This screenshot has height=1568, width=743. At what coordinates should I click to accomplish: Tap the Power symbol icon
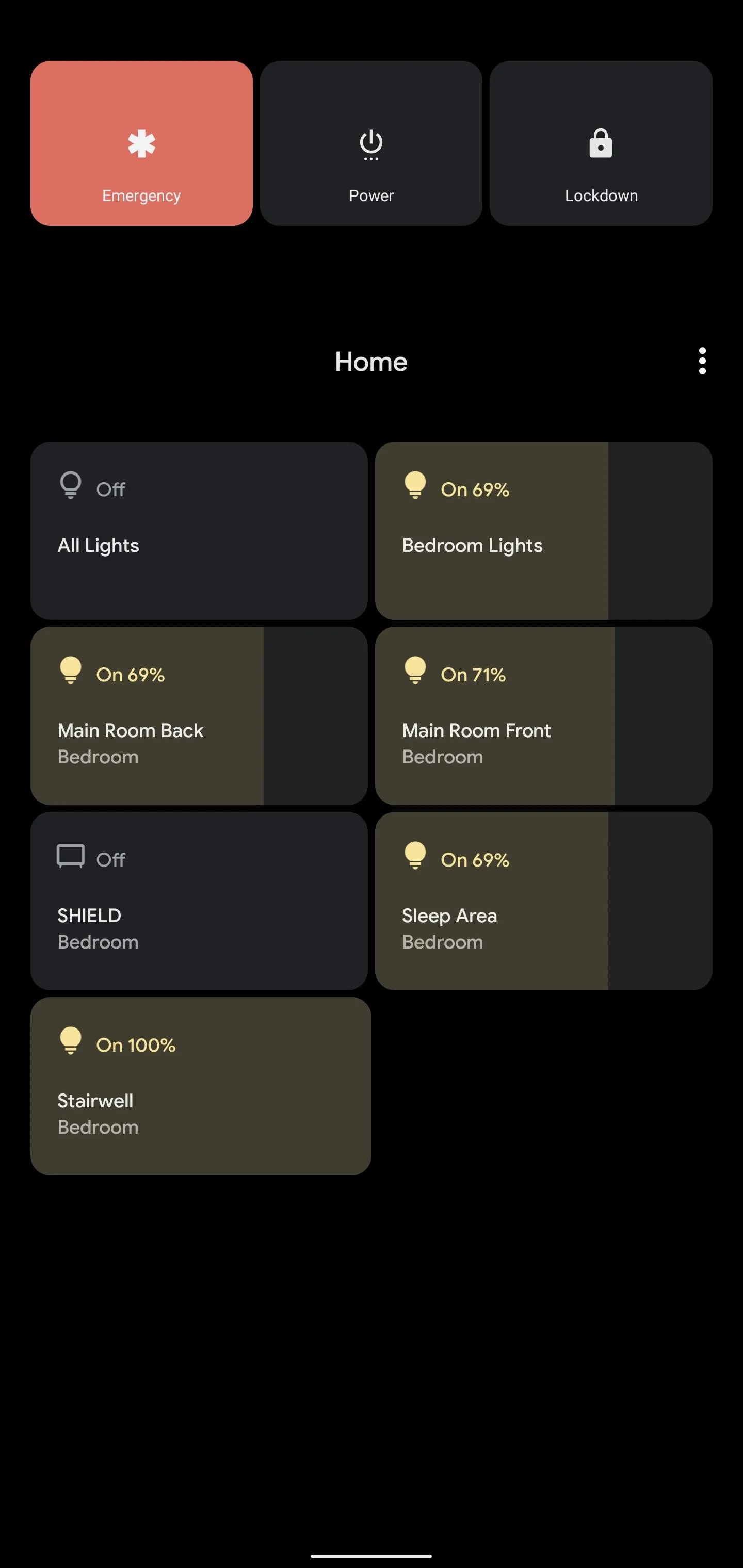tap(371, 145)
